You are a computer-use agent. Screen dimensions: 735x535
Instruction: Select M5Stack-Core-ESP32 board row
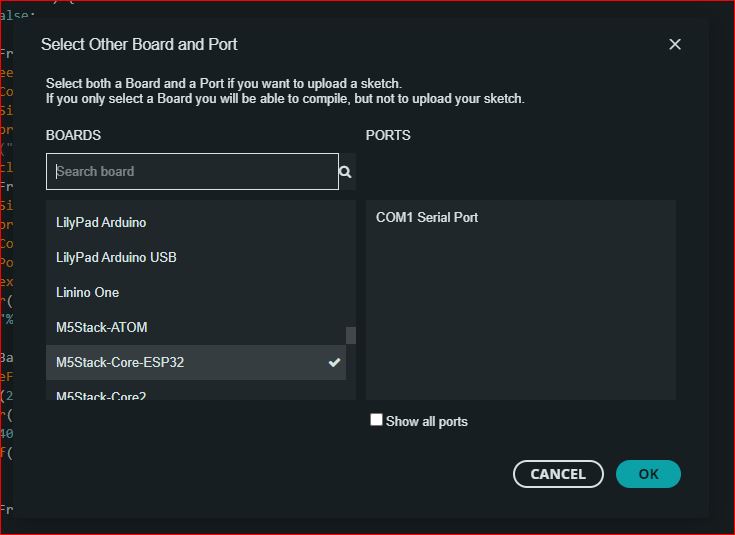(x=196, y=362)
